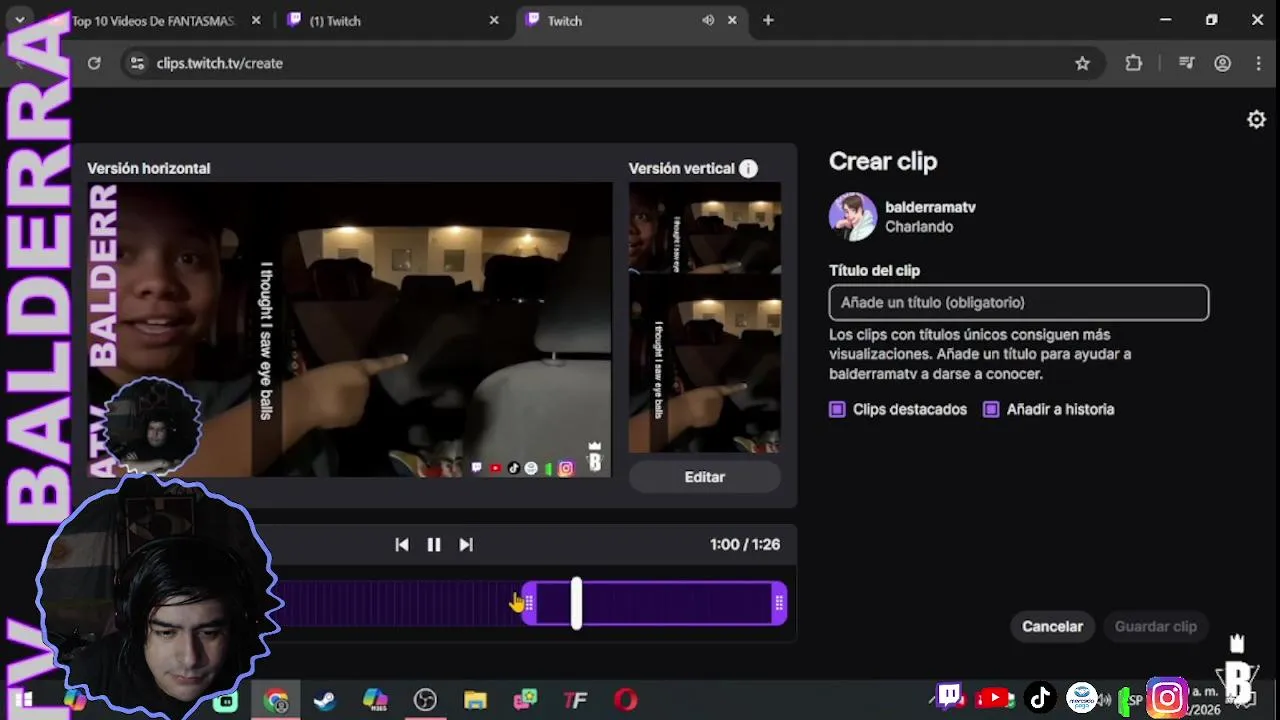Bookmark this page with the star
This screenshot has width=1280, height=720.
point(1082,63)
